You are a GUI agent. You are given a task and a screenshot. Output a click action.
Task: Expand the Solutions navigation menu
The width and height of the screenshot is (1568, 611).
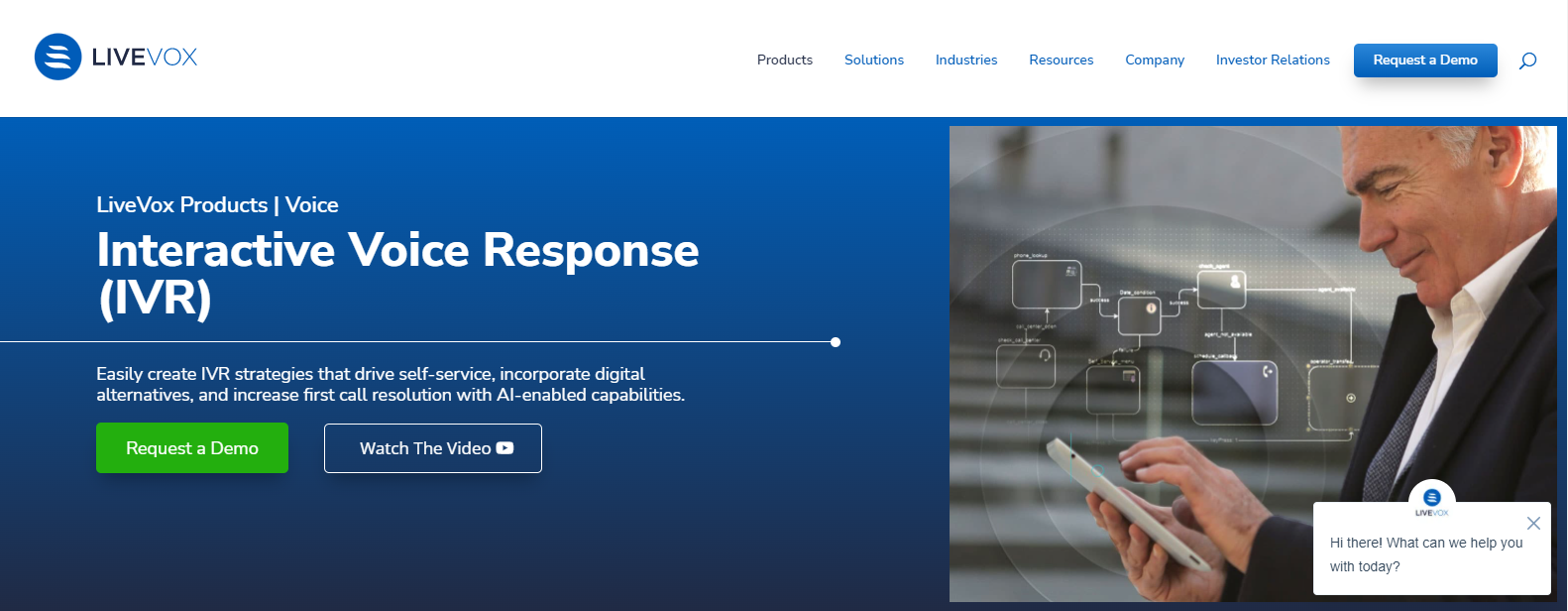pyautogui.click(x=873, y=61)
